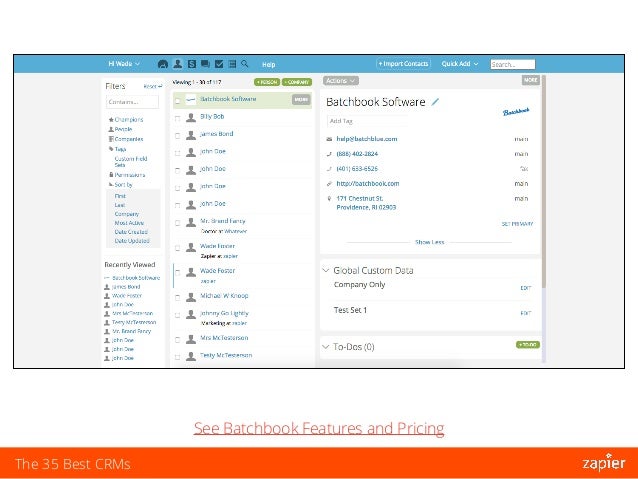Click the + Import Contacts button
This screenshot has height=479, width=638.
tap(403, 64)
